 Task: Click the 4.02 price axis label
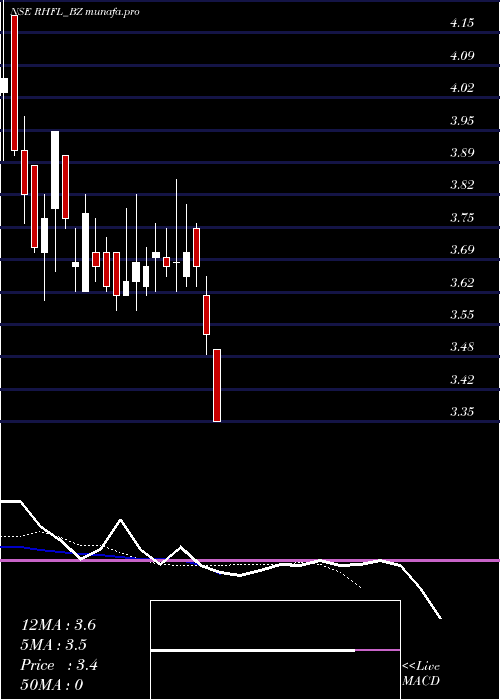point(462,88)
